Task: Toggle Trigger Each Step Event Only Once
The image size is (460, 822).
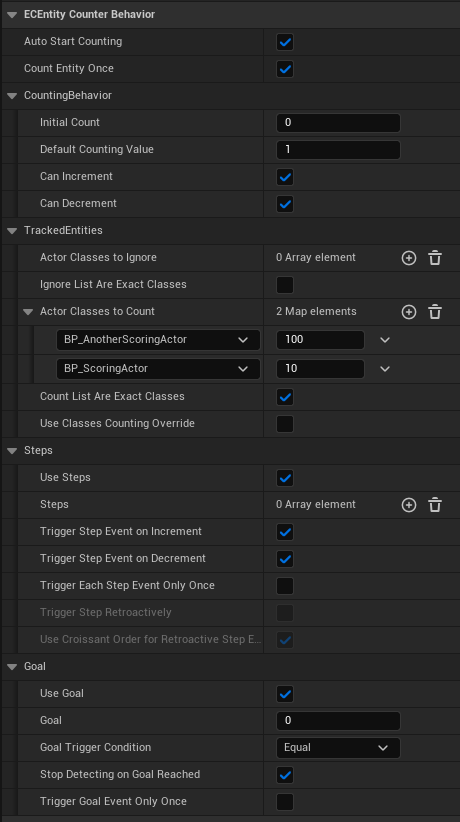Action: click(x=285, y=586)
